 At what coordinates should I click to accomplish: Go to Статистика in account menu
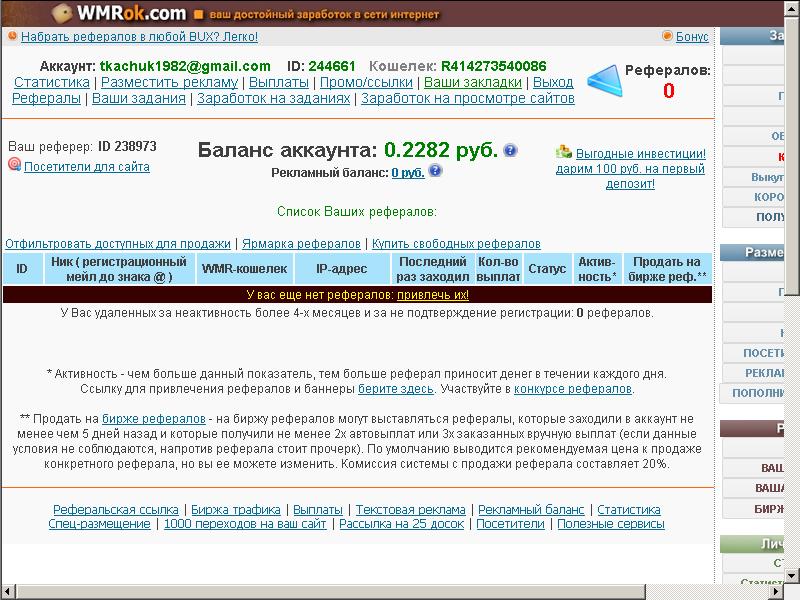(52, 82)
